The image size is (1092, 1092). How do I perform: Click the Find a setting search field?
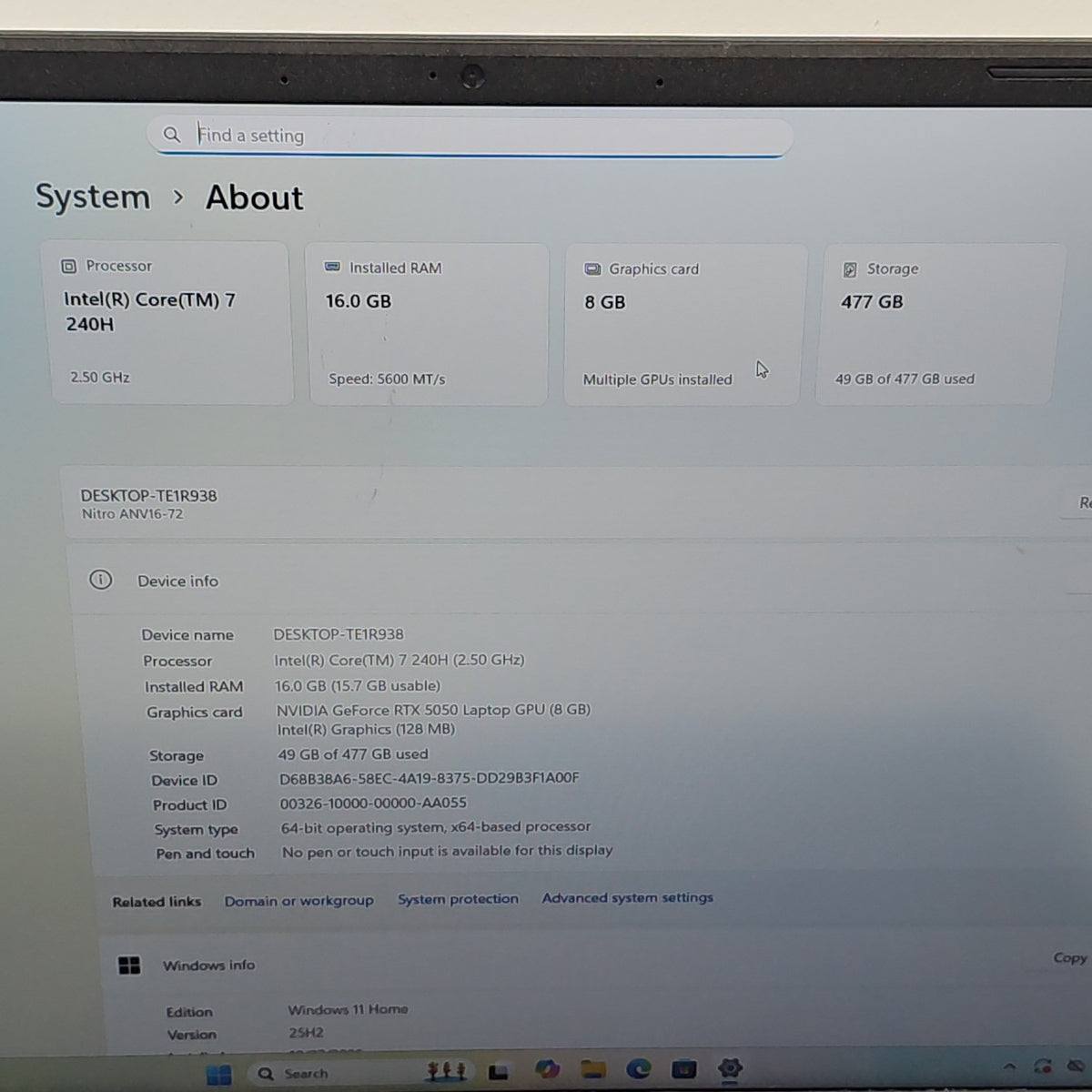tap(470, 136)
